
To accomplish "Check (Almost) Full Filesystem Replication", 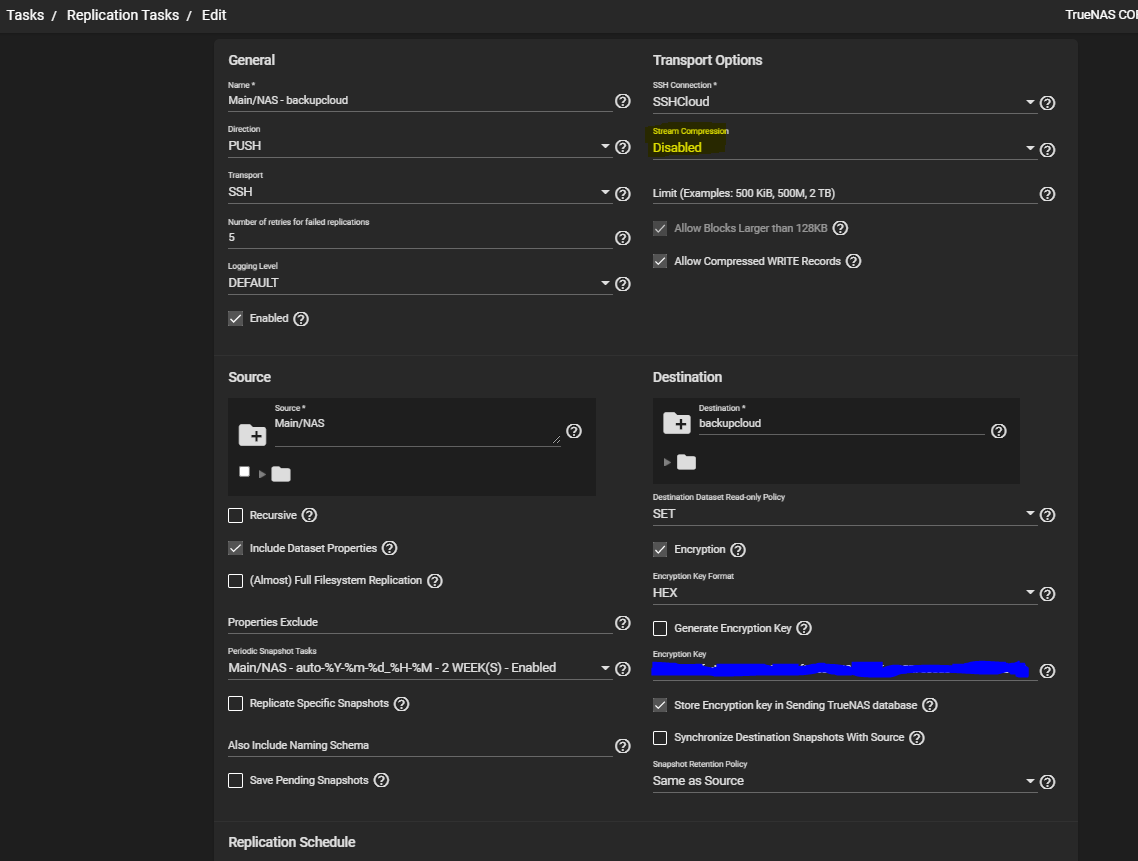I will [x=235, y=581].
